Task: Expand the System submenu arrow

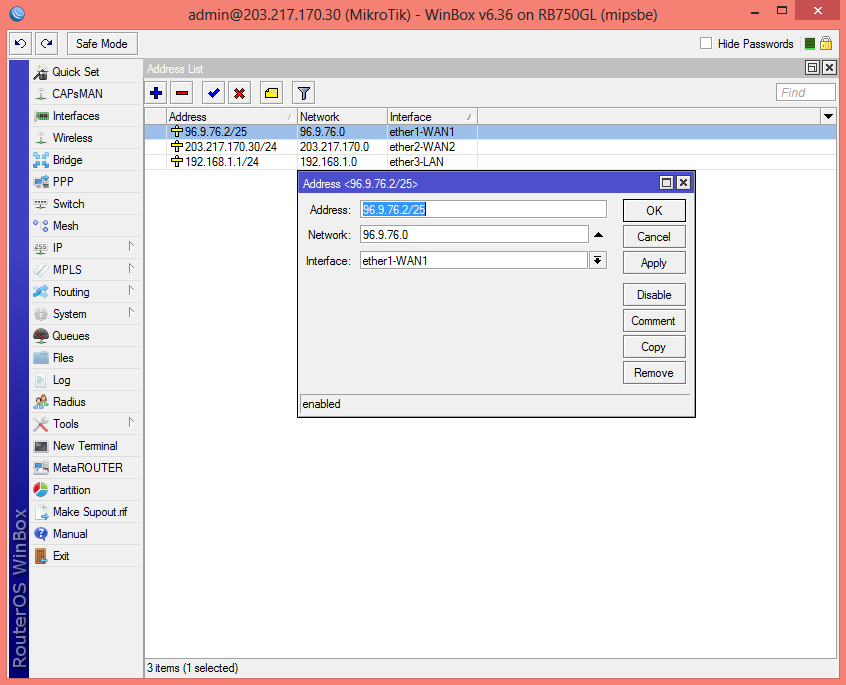Action: (x=131, y=313)
